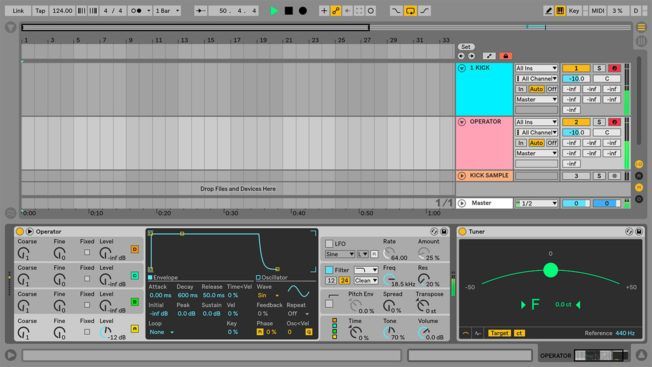The width and height of the screenshot is (652, 367).
Task: Click the Set locator button
Action: (466, 47)
